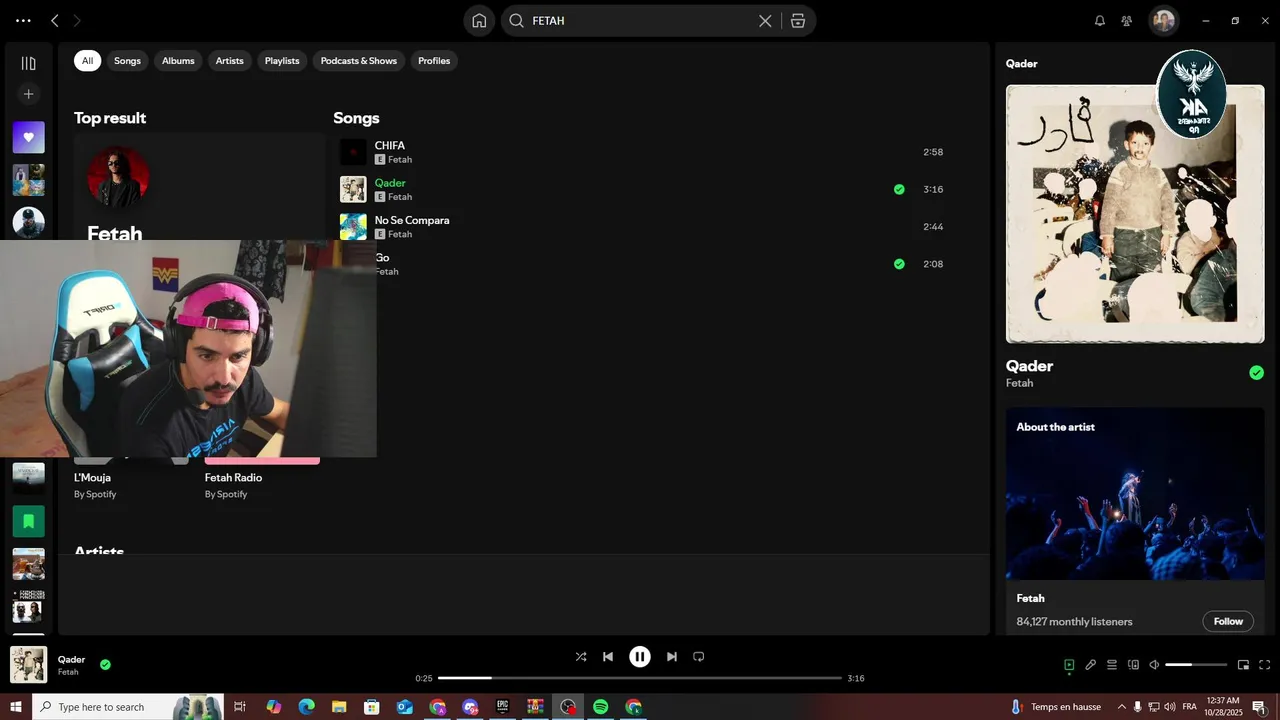This screenshot has height=720, width=1280.
Task: Open the Fetah artist link under CHIFA
Action: coord(400,160)
